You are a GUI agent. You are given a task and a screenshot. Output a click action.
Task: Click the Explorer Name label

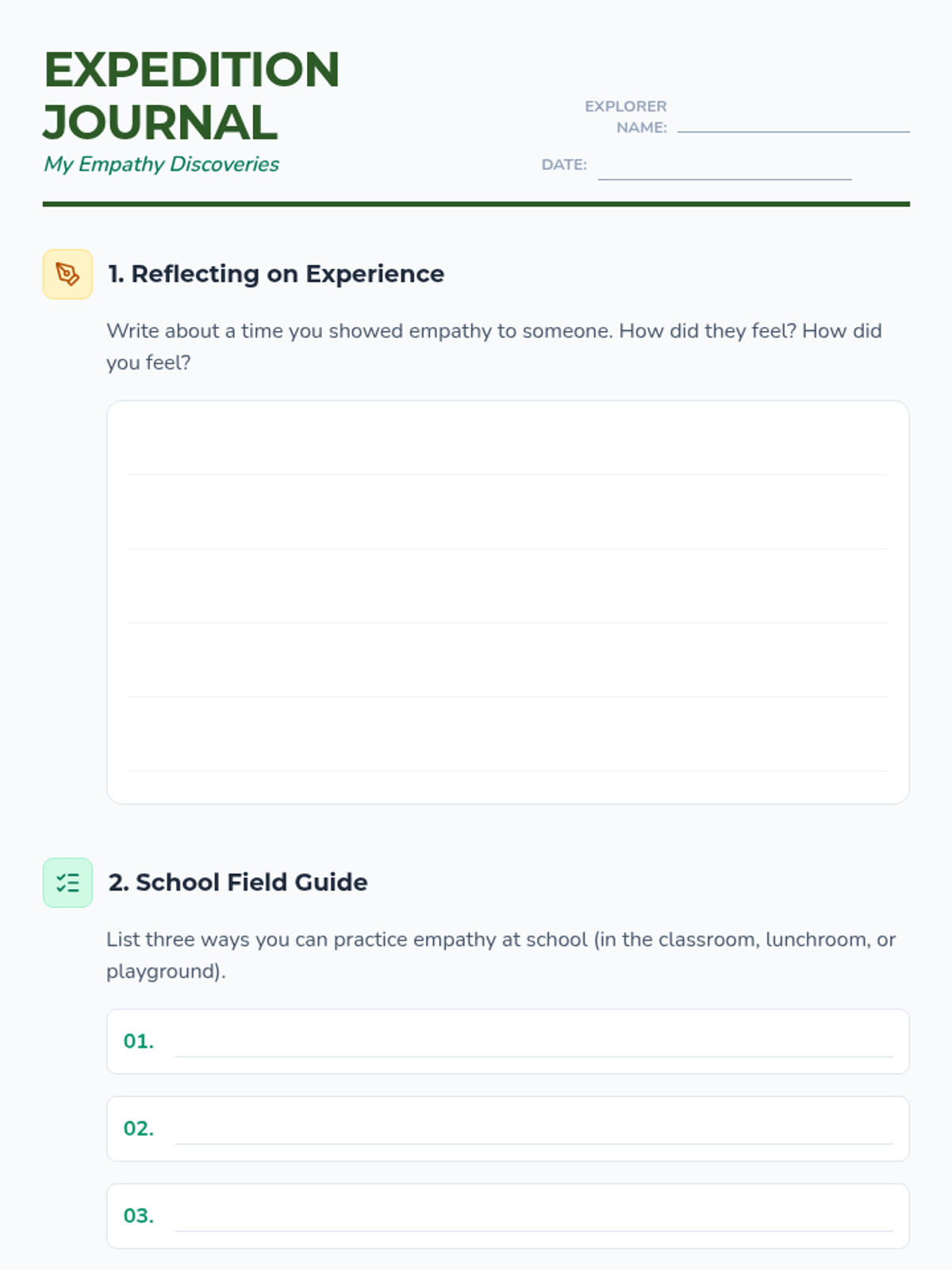coord(626,117)
